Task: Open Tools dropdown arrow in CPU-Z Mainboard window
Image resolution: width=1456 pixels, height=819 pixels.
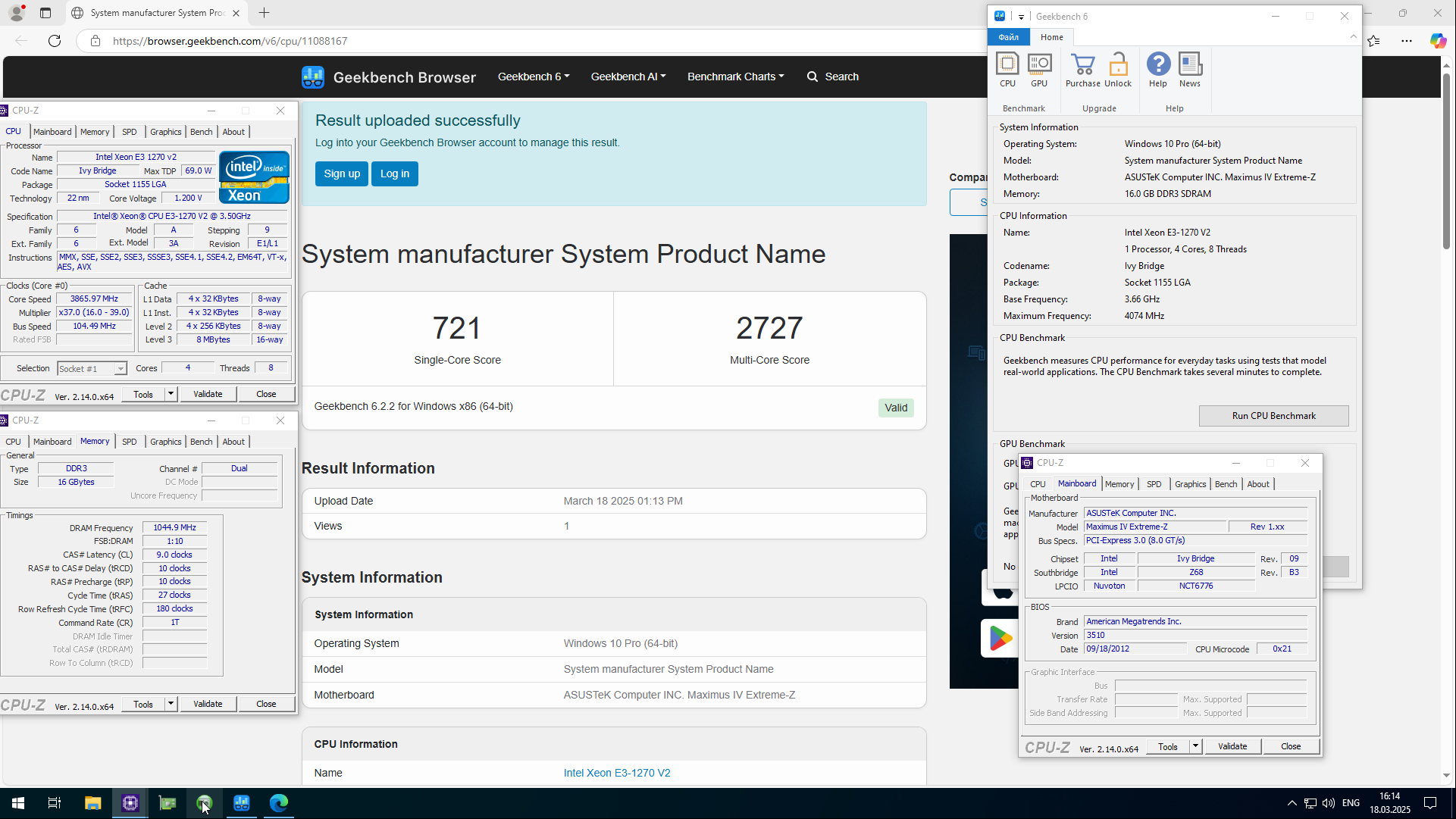Action: (1196, 746)
